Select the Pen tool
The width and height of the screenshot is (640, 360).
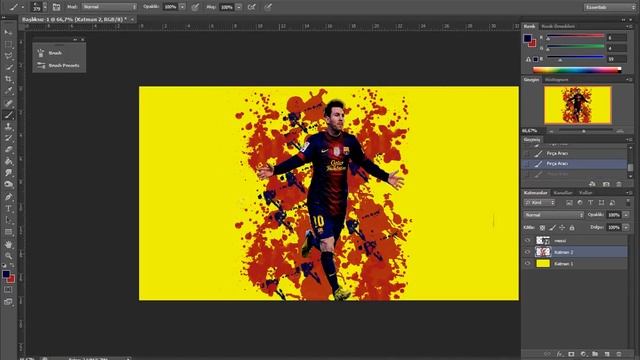click(x=8, y=197)
